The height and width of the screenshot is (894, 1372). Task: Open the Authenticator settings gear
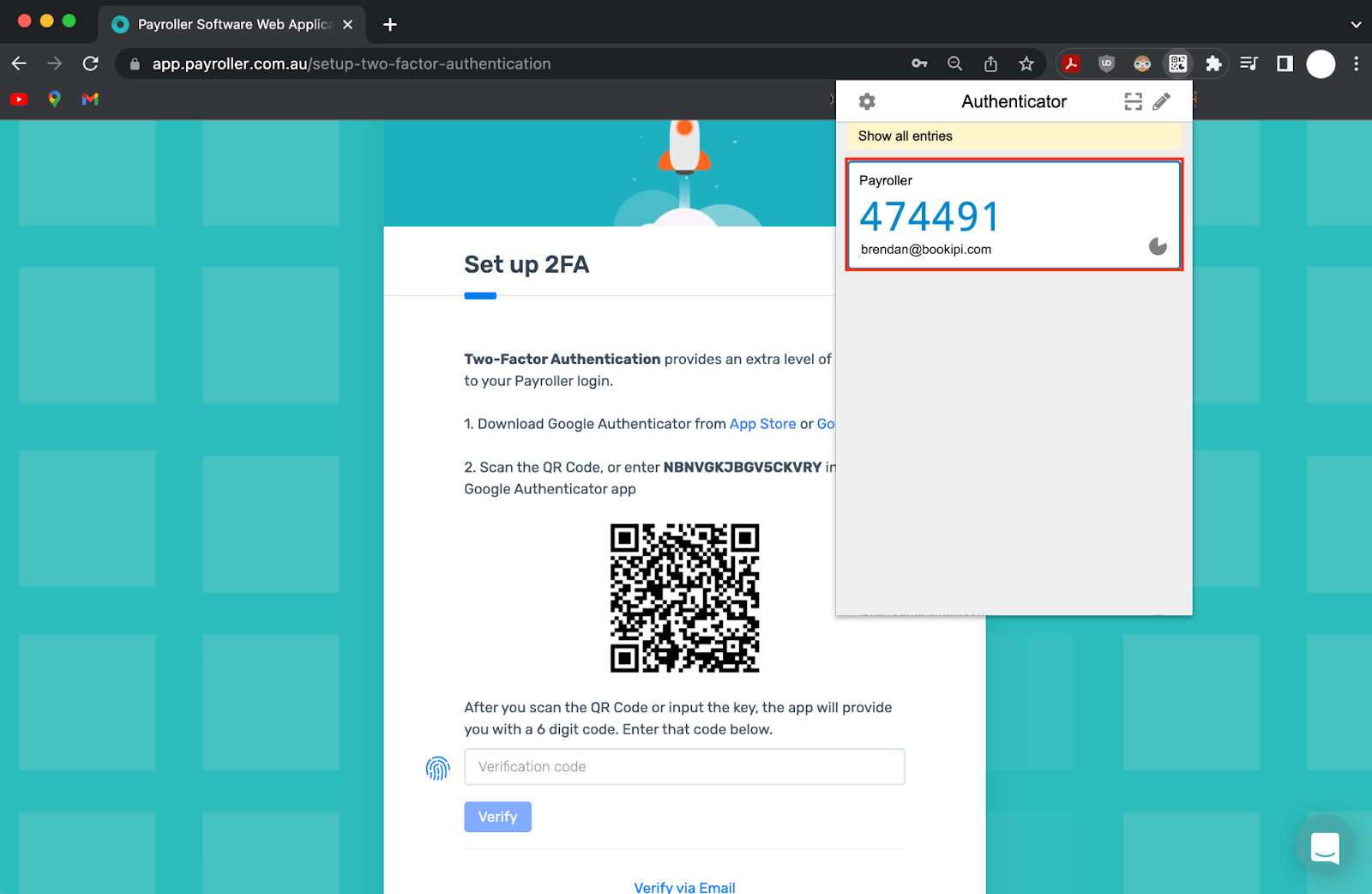pyautogui.click(x=866, y=100)
